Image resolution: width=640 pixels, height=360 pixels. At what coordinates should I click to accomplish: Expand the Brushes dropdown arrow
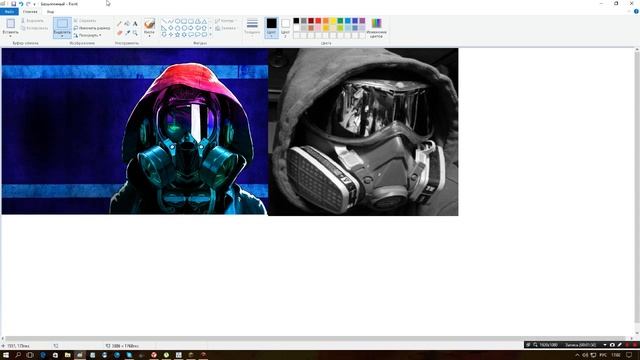pos(149,36)
